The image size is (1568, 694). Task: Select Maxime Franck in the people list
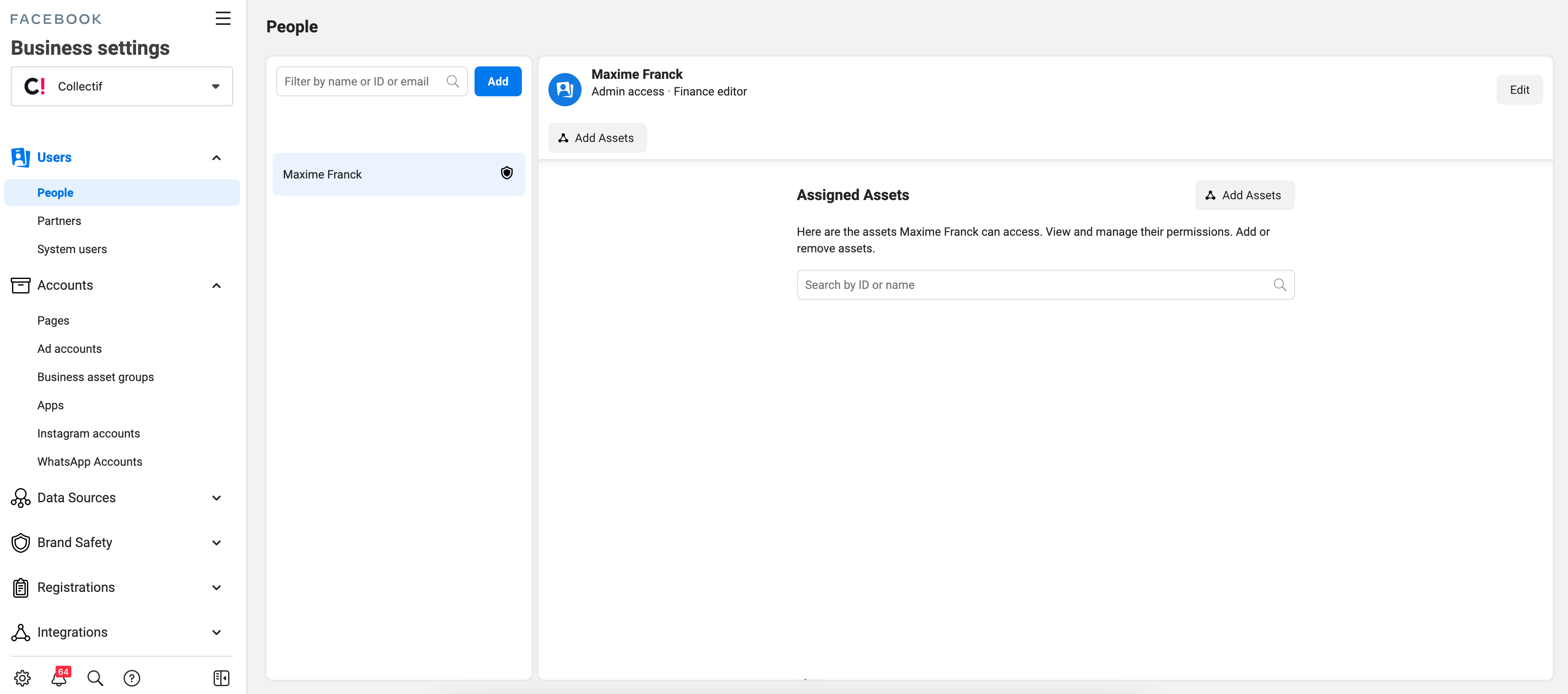399,174
